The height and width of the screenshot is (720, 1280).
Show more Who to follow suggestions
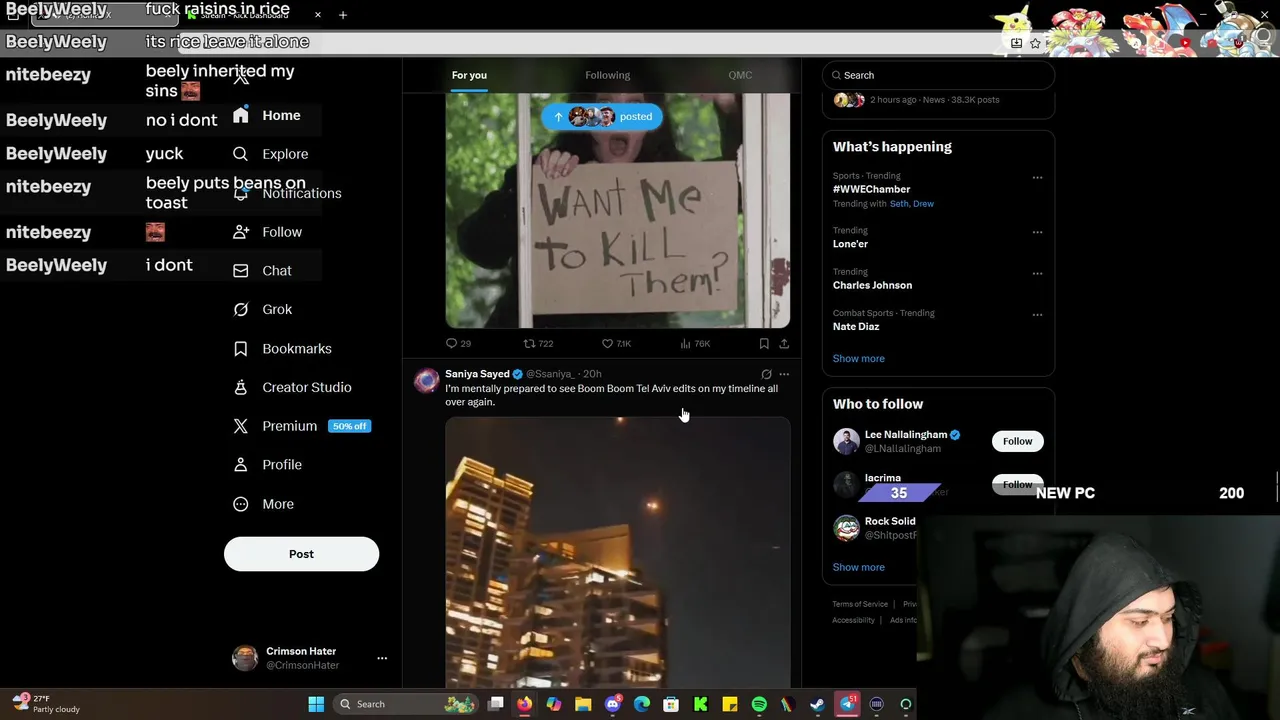click(858, 567)
